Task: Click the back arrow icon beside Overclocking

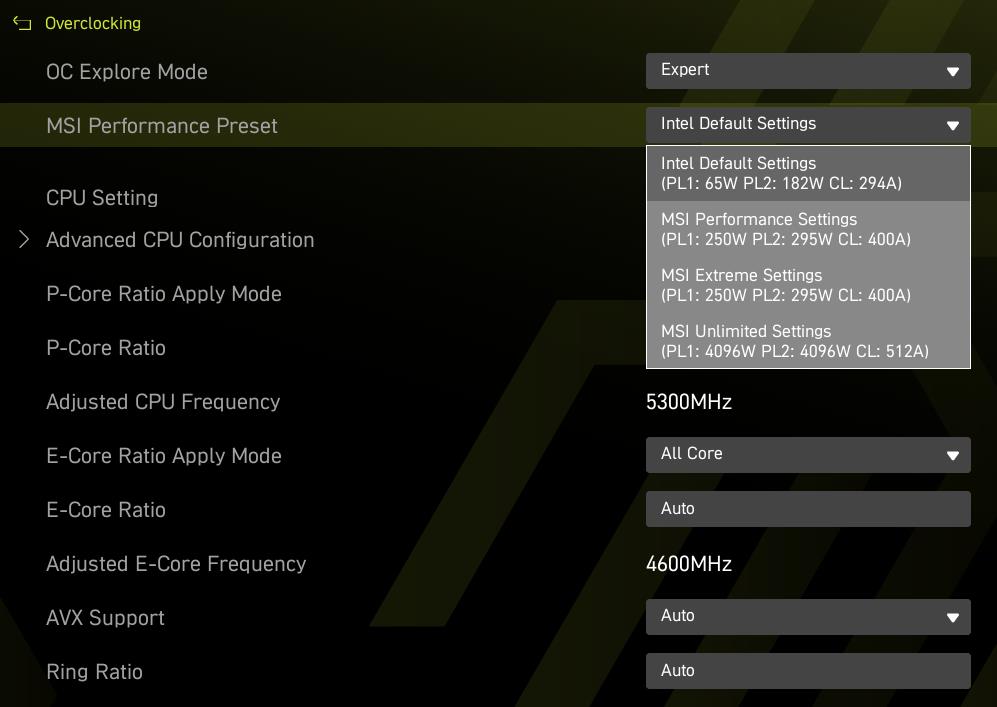Action: pos(22,24)
